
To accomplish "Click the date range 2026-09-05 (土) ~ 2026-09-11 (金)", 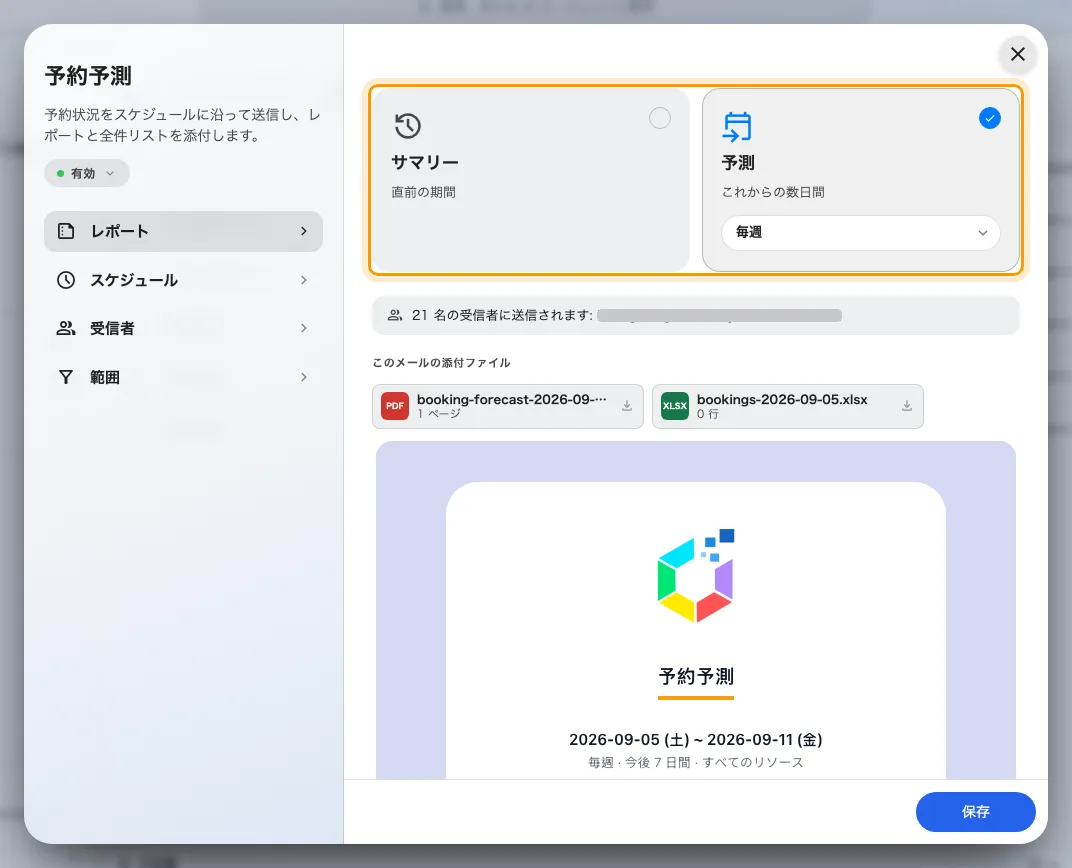I will 696,740.
